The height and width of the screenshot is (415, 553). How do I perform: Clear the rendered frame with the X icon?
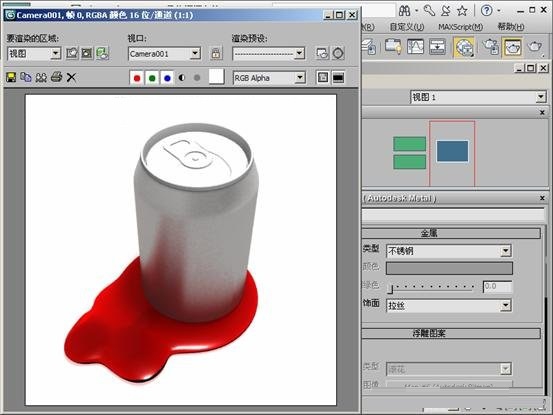pyautogui.click(x=71, y=77)
